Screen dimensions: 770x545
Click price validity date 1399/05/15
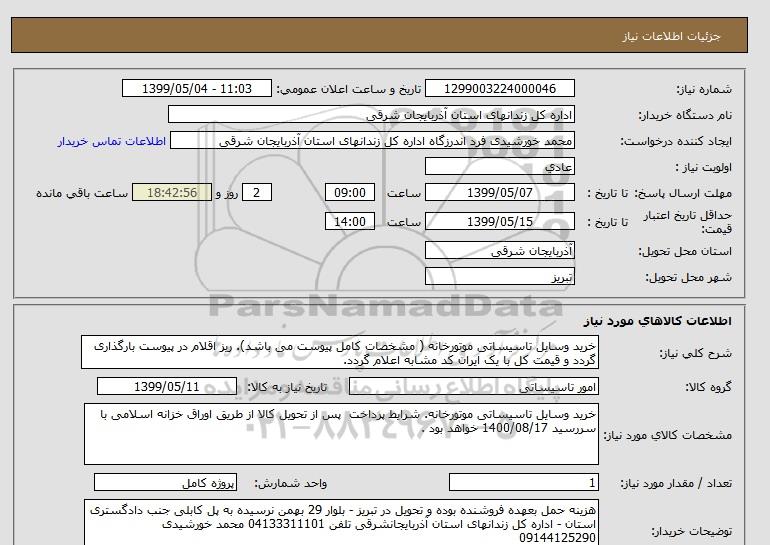(x=499, y=221)
